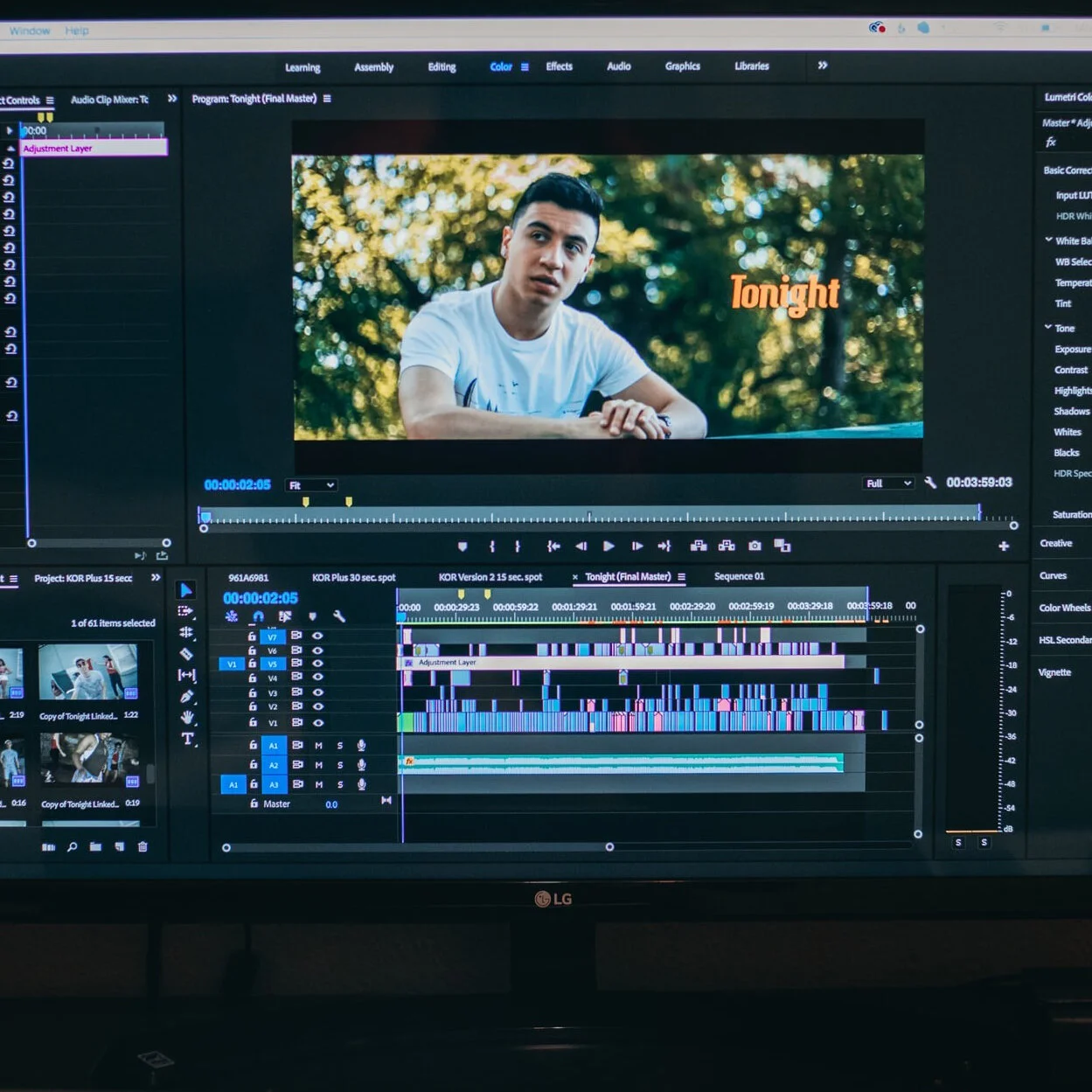Open the Fit zoom level dropdown

pyautogui.click(x=311, y=484)
